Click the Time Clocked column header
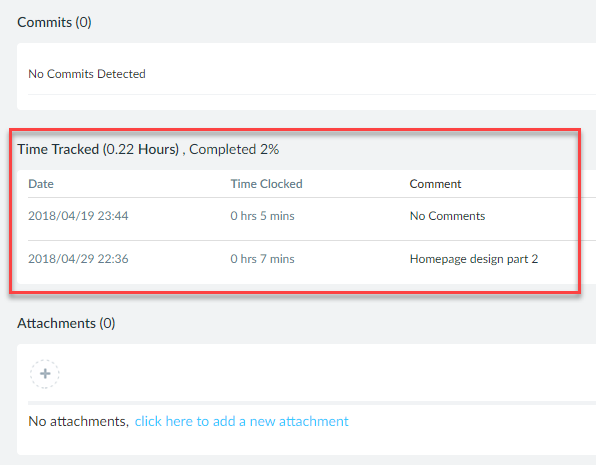Image resolution: width=596 pixels, height=465 pixels. [266, 184]
